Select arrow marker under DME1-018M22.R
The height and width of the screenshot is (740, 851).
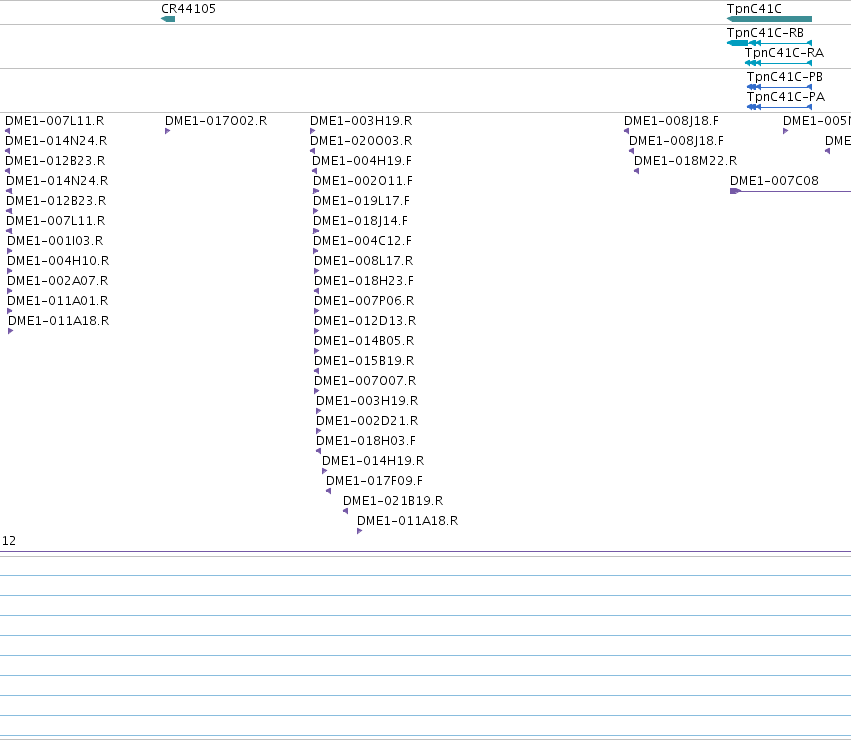(637, 171)
